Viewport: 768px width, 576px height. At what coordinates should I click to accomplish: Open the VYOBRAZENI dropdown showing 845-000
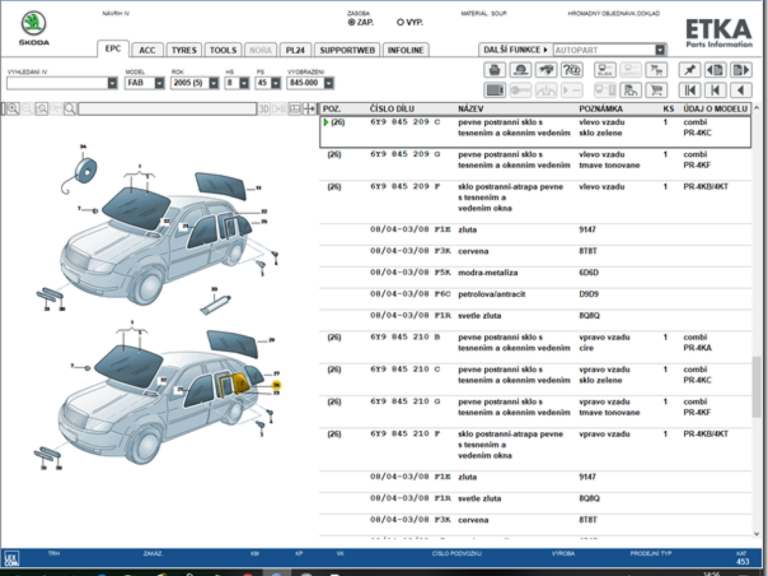328,84
